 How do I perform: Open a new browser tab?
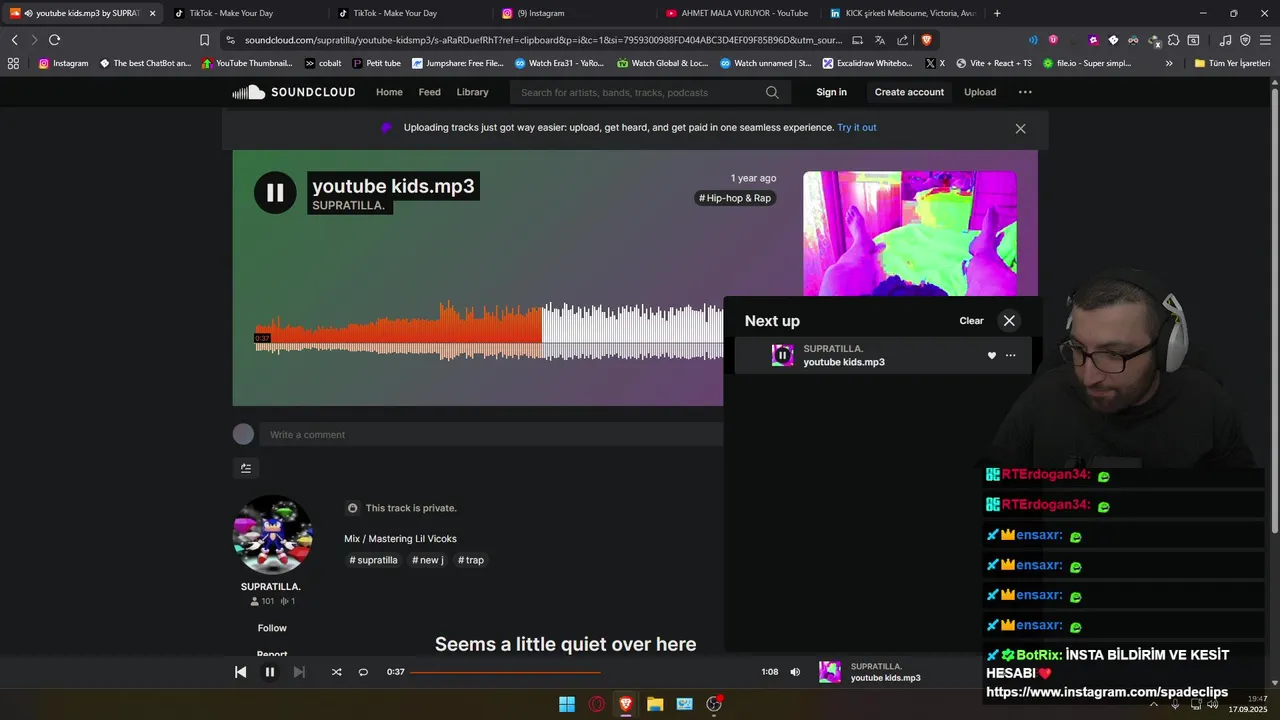pos(997,13)
